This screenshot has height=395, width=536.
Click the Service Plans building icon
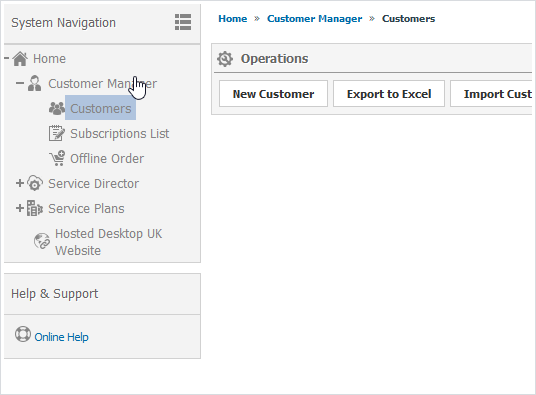tap(35, 208)
